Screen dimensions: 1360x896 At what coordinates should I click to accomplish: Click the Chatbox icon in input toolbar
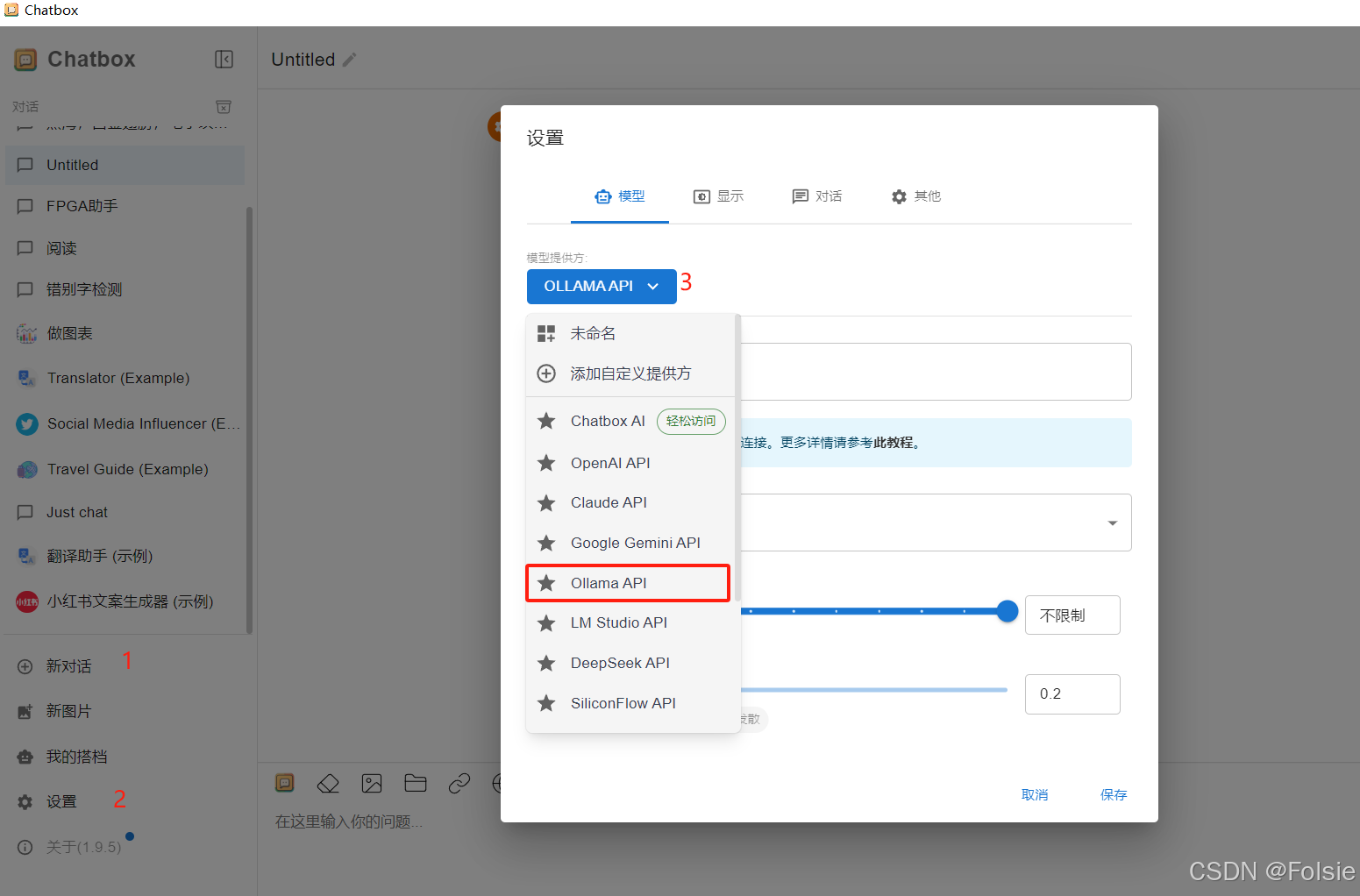point(285,783)
